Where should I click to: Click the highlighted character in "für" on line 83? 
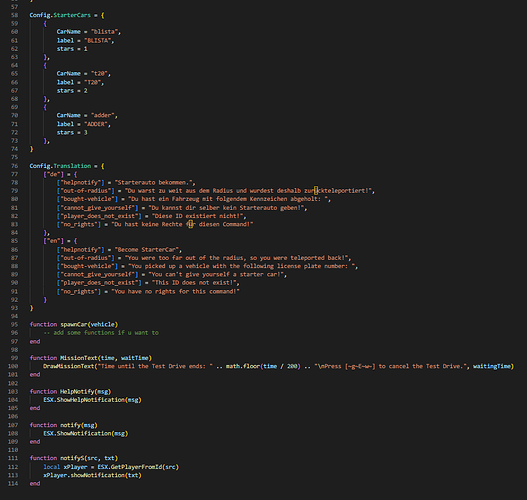click(x=191, y=224)
